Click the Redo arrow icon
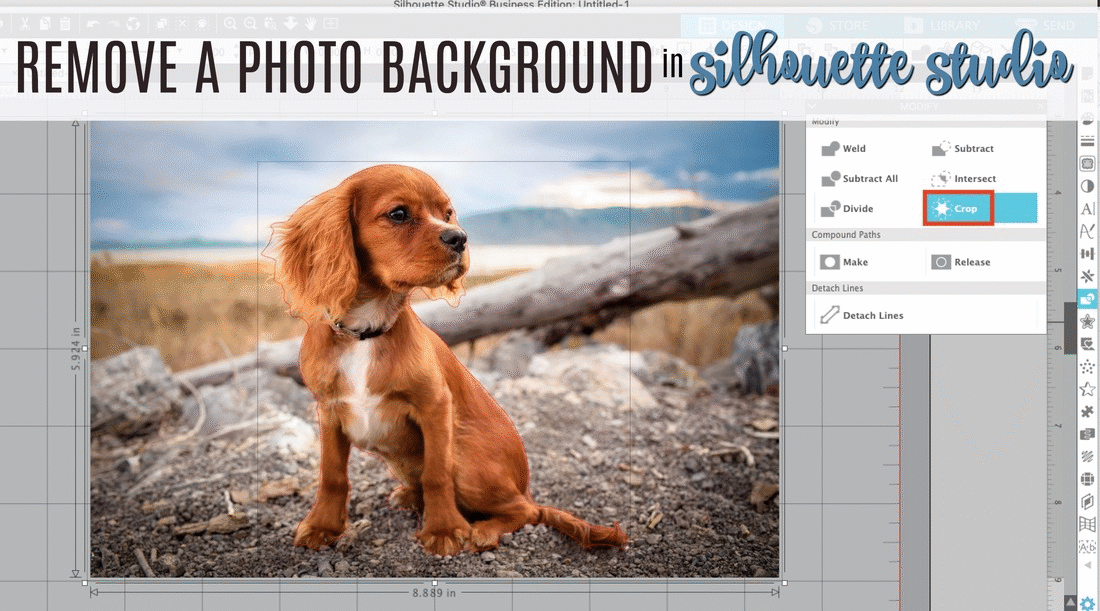Screen dimensions: 1100x611 (114, 24)
